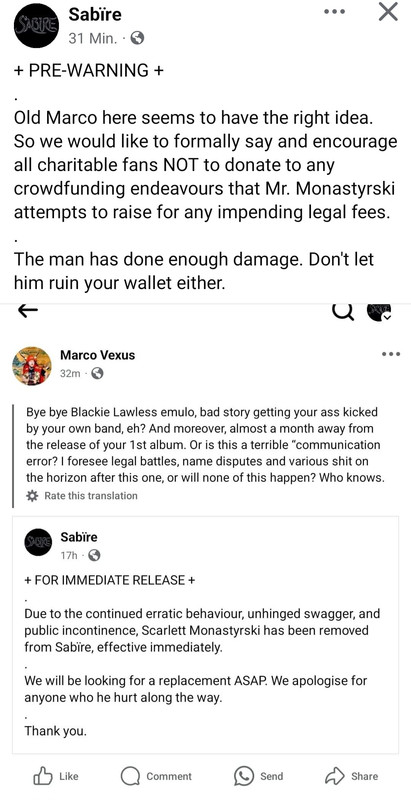
Task: Click the globe icon beside 32m
Action: [x=97, y=373]
